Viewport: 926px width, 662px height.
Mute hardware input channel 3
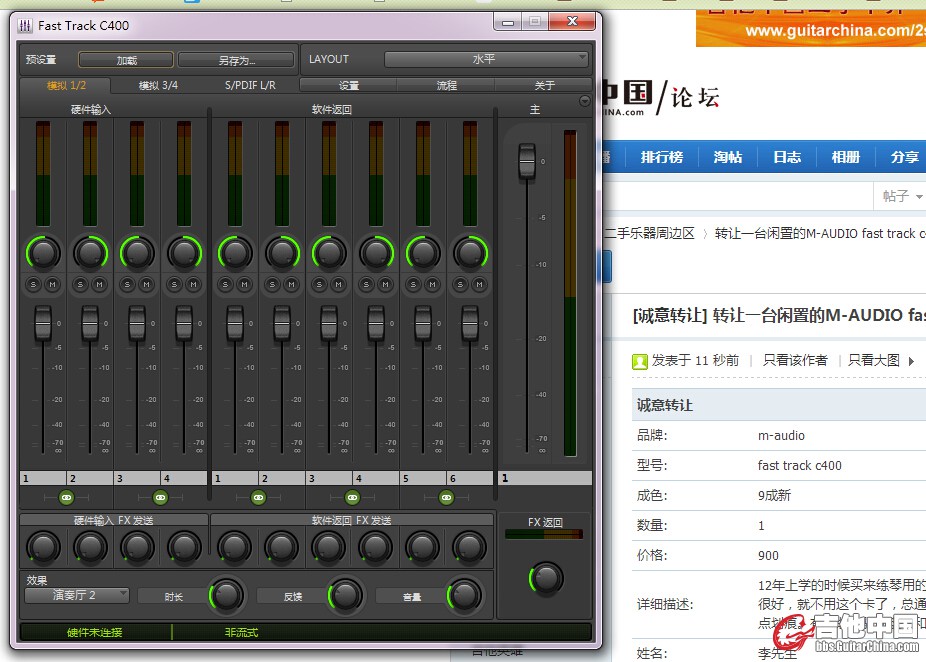[x=146, y=285]
